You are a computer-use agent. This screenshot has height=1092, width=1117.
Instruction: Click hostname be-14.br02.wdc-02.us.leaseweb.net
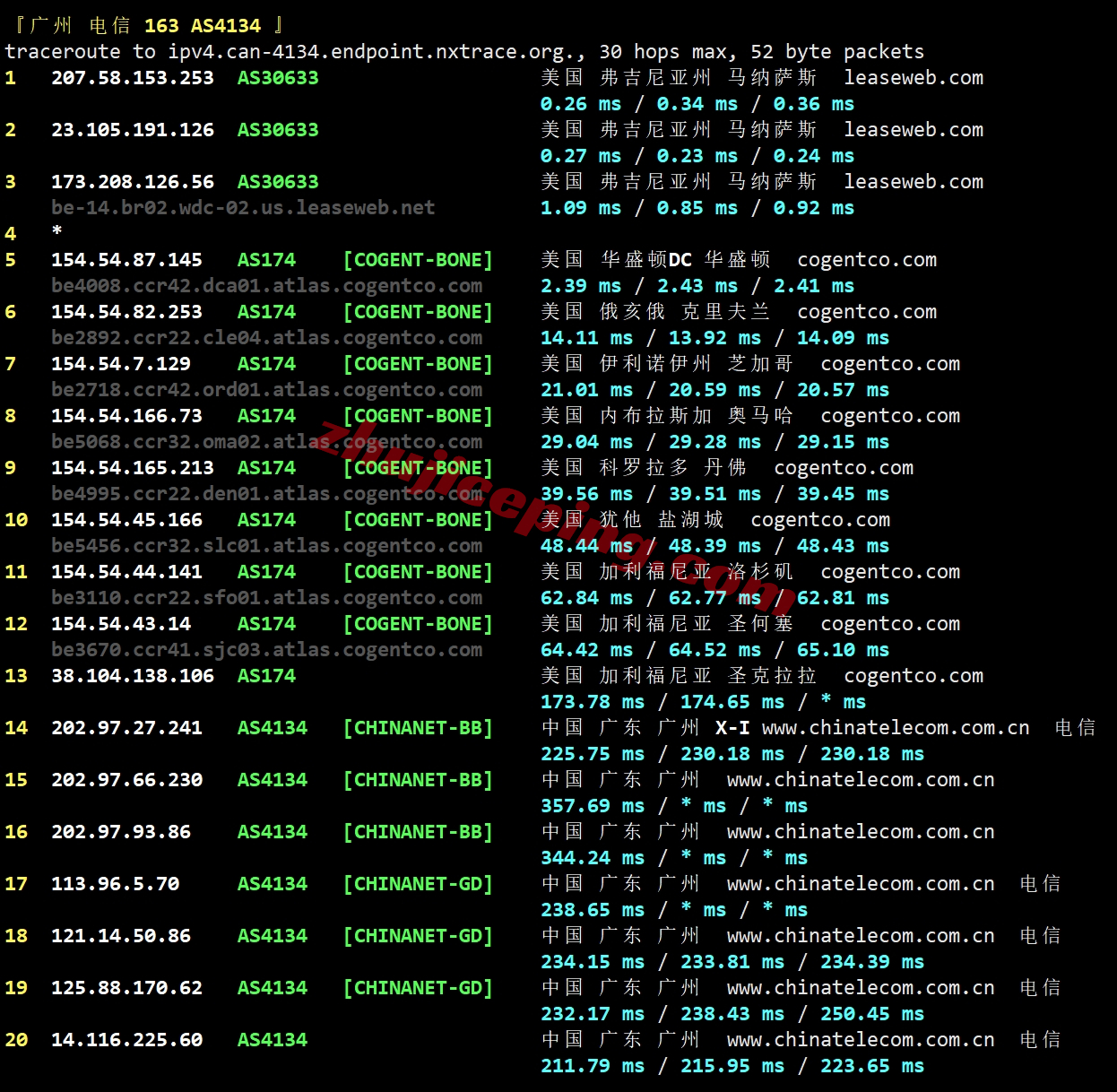[x=243, y=208]
